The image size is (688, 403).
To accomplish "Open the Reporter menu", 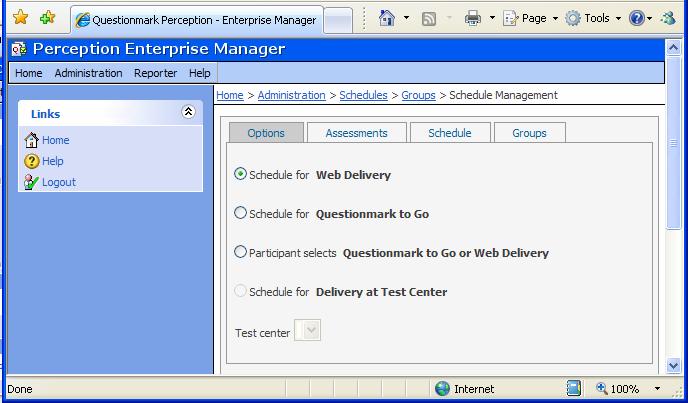I will click(155, 73).
